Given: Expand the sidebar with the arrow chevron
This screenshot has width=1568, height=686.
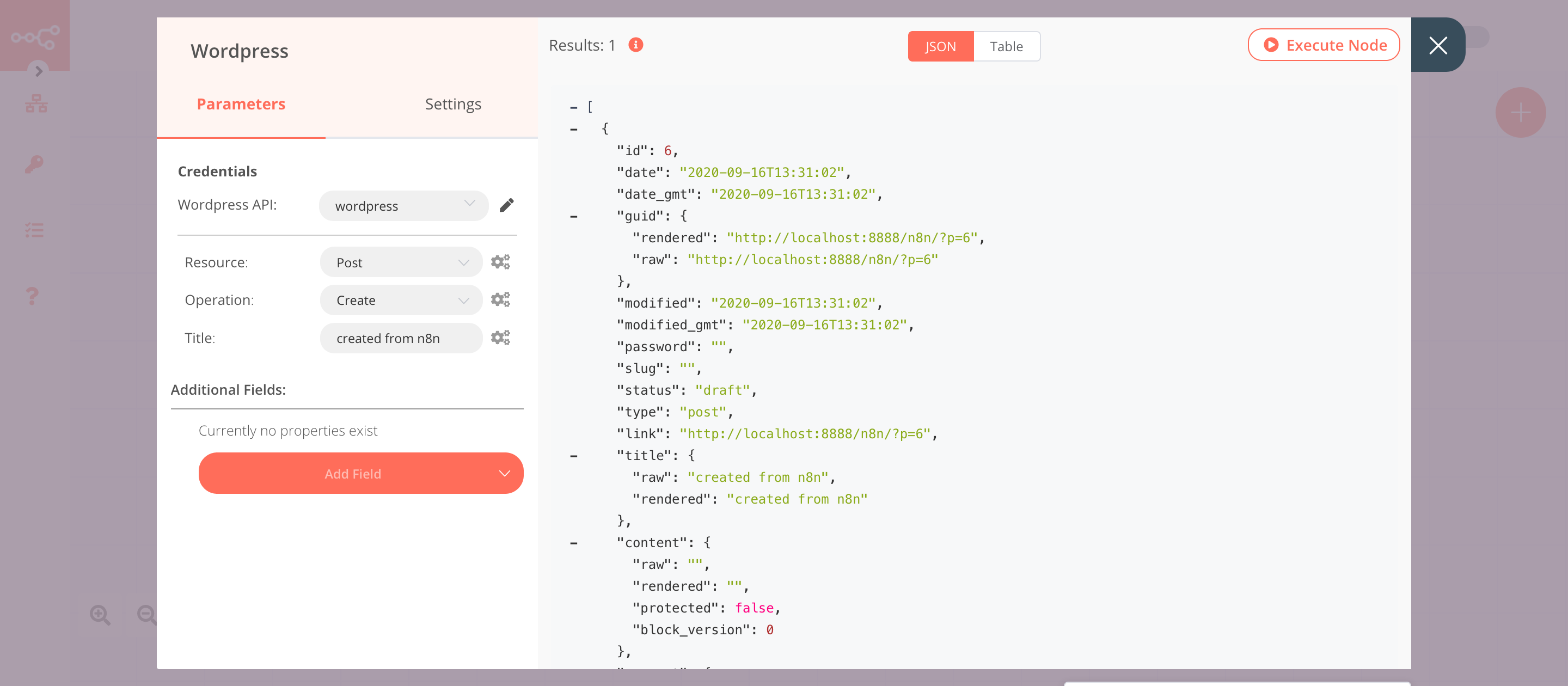Looking at the screenshot, I should pos(38,71).
